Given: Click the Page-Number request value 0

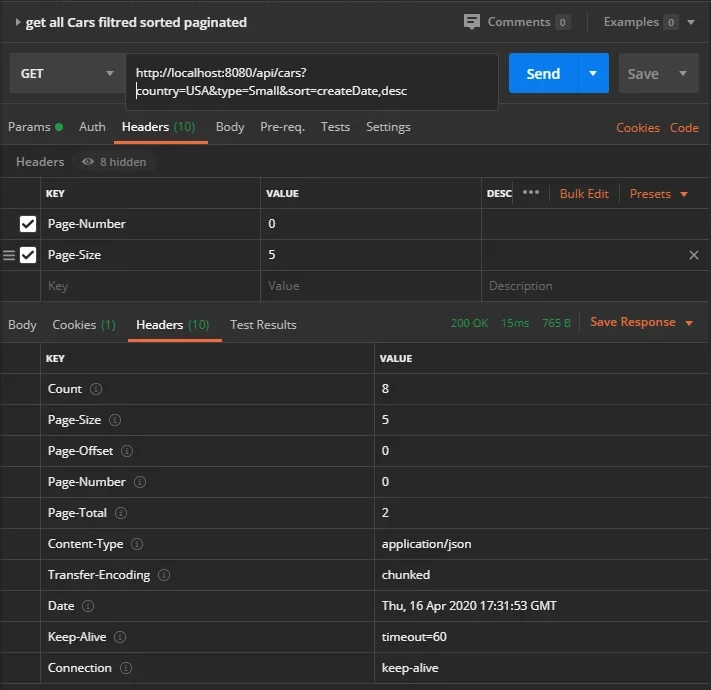Looking at the screenshot, I should [272, 224].
